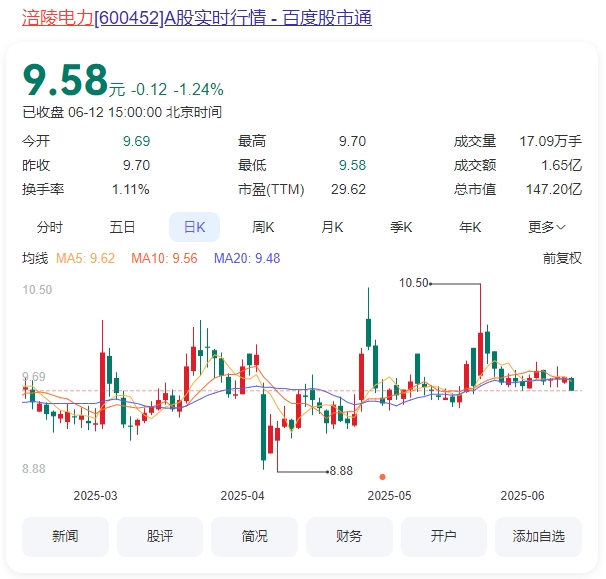Click the 换手率 value 1.11%

tap(131, 189)
